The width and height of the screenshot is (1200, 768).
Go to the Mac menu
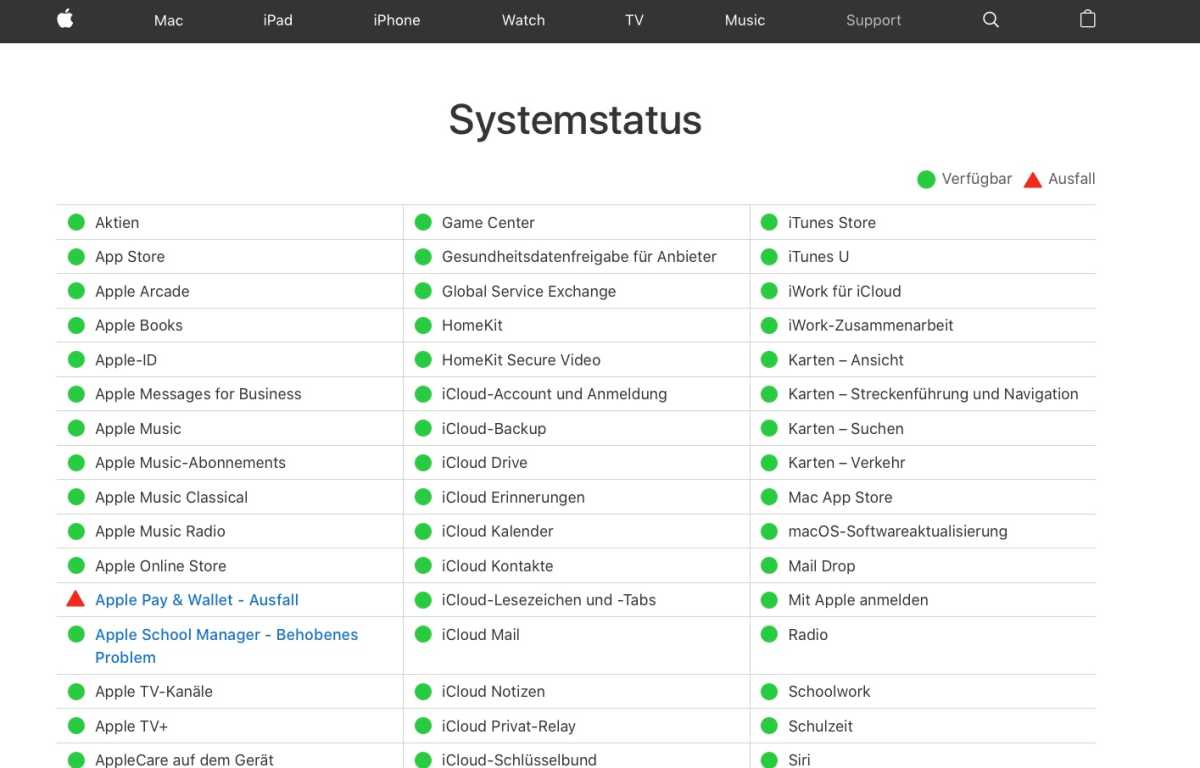click(168, 20)
